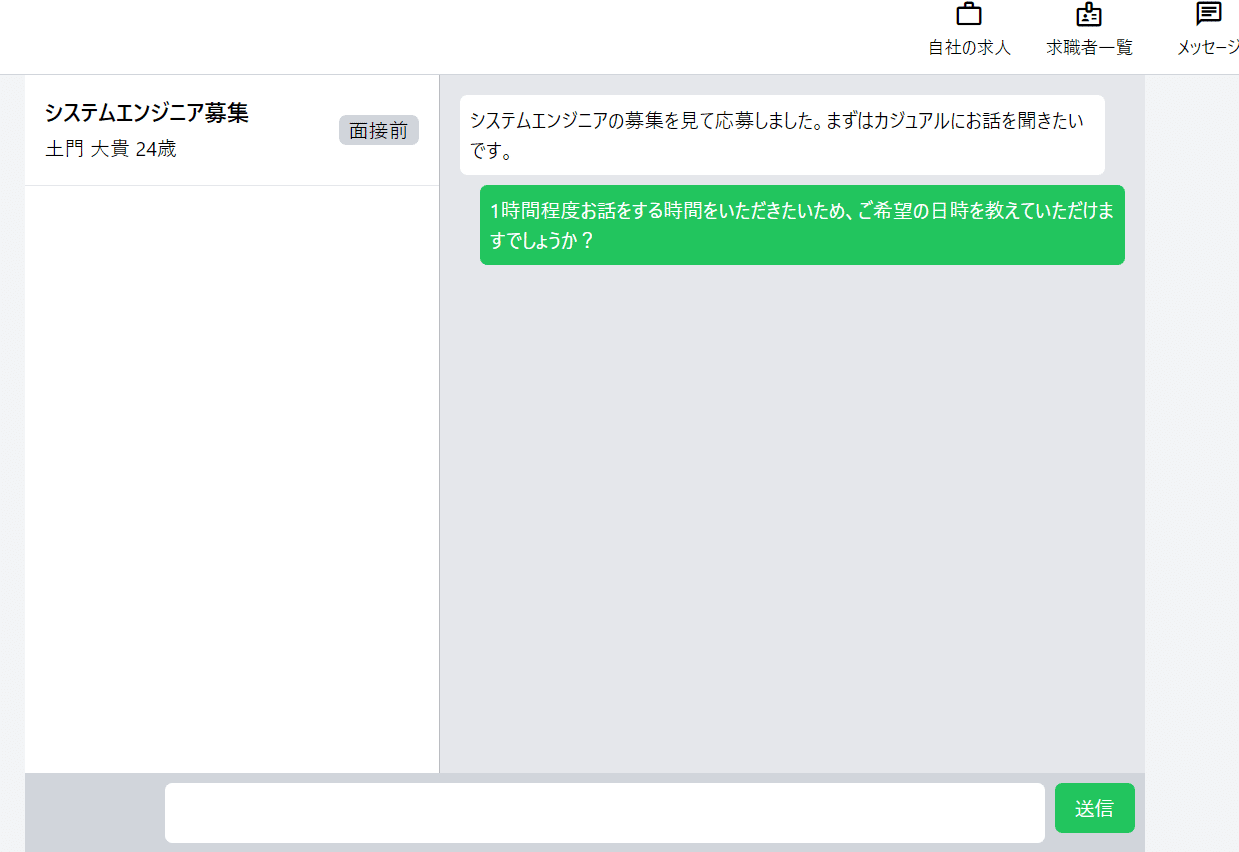Click the speech bubble icon for メッセージ

pyautogui.click(x=1209, y=15)
